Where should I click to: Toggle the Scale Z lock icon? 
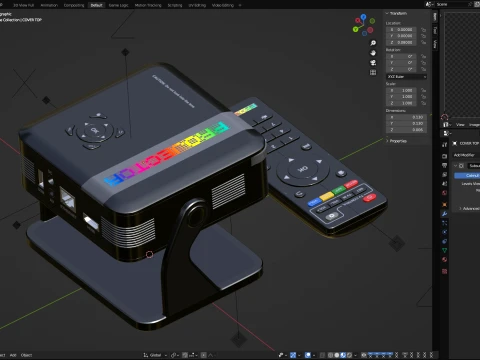(423, 103)
